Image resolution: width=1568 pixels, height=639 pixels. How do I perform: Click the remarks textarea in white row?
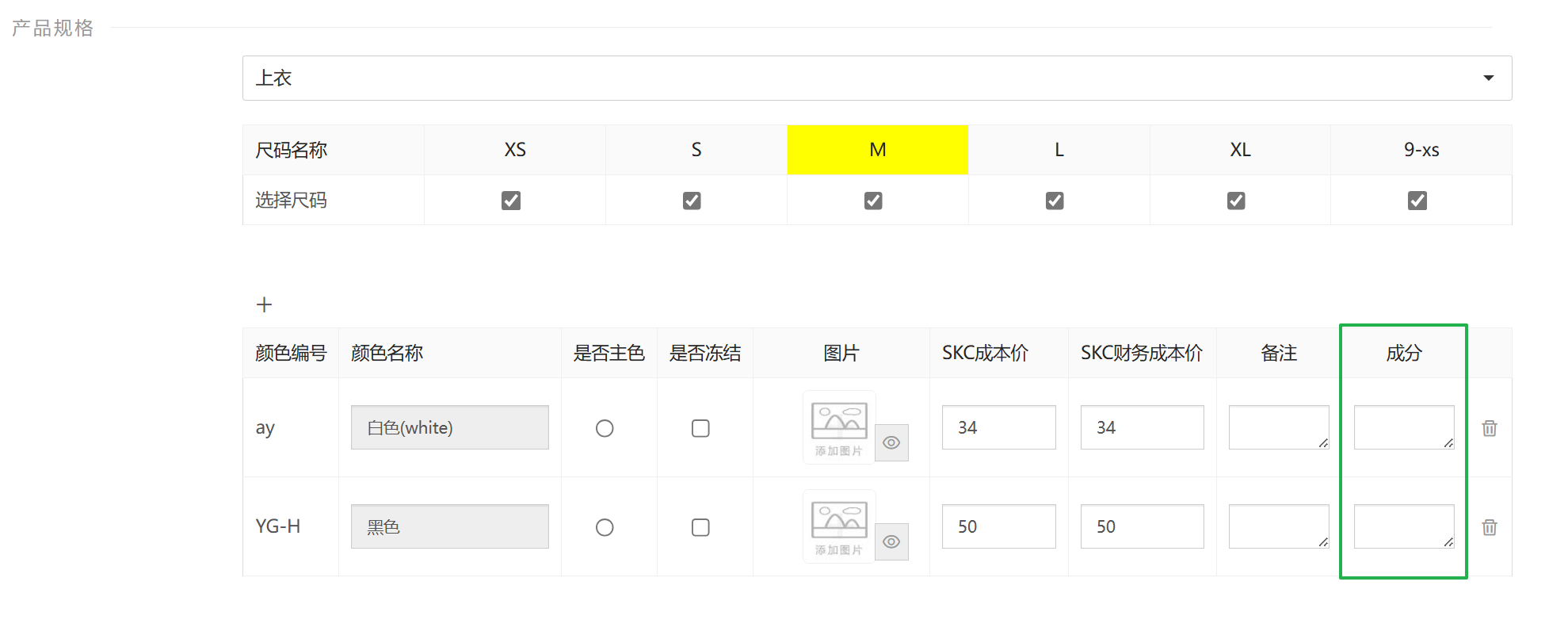1278,427
